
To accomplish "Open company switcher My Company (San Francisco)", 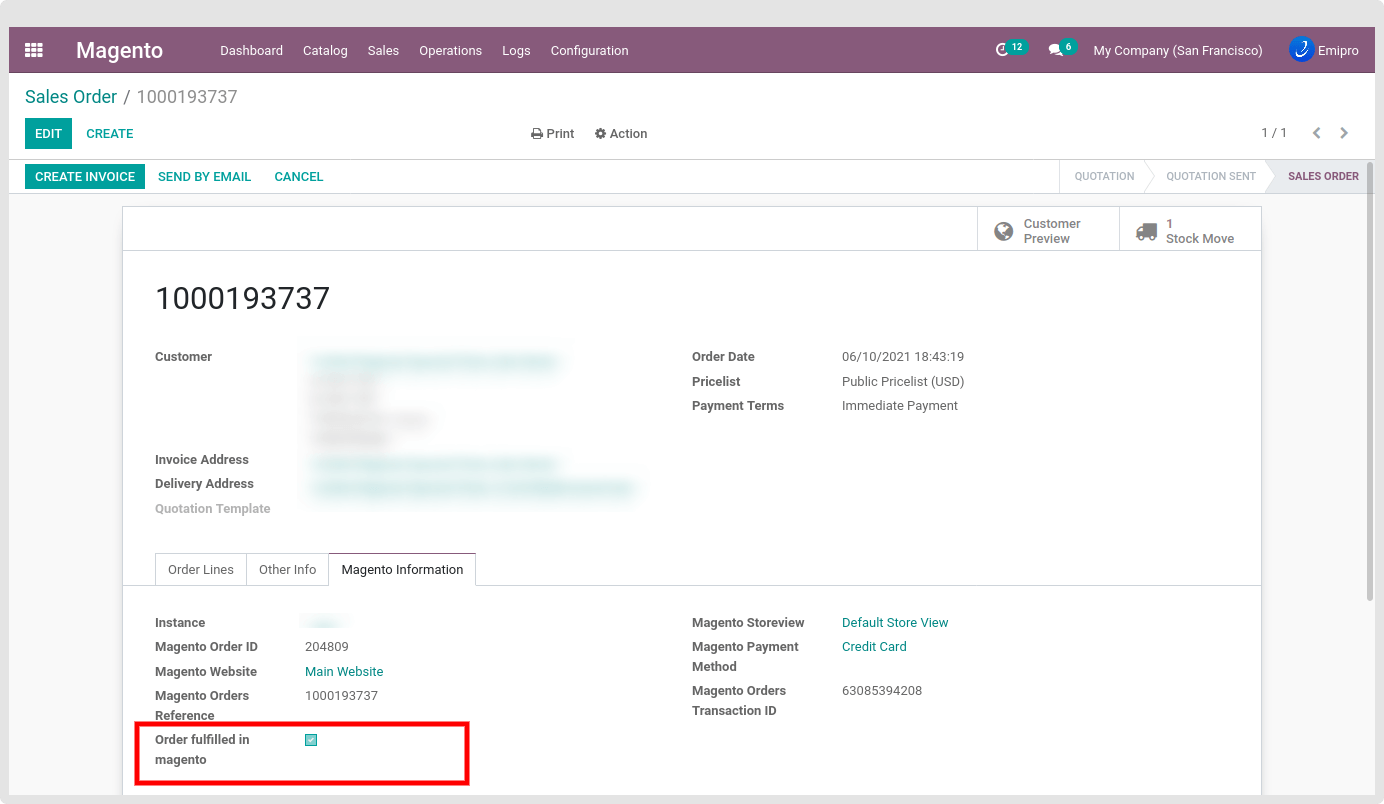I will (1178, 50).
